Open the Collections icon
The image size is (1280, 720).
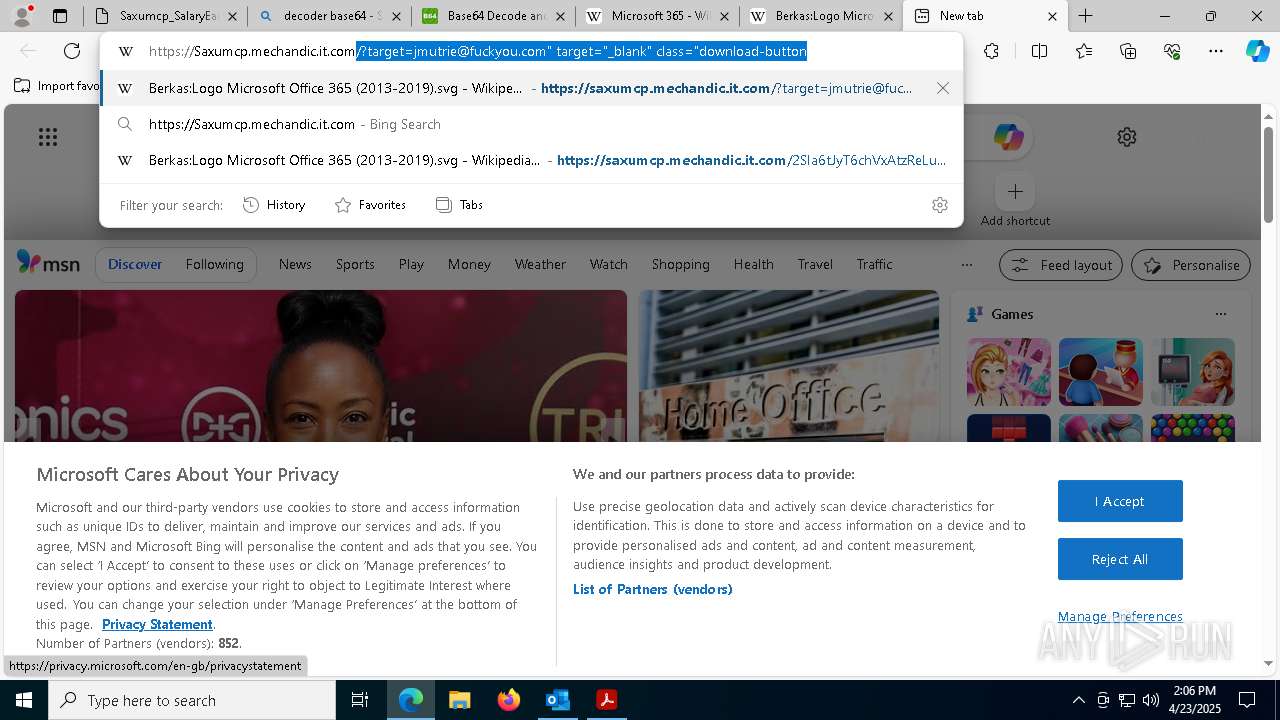[1128, 51]
